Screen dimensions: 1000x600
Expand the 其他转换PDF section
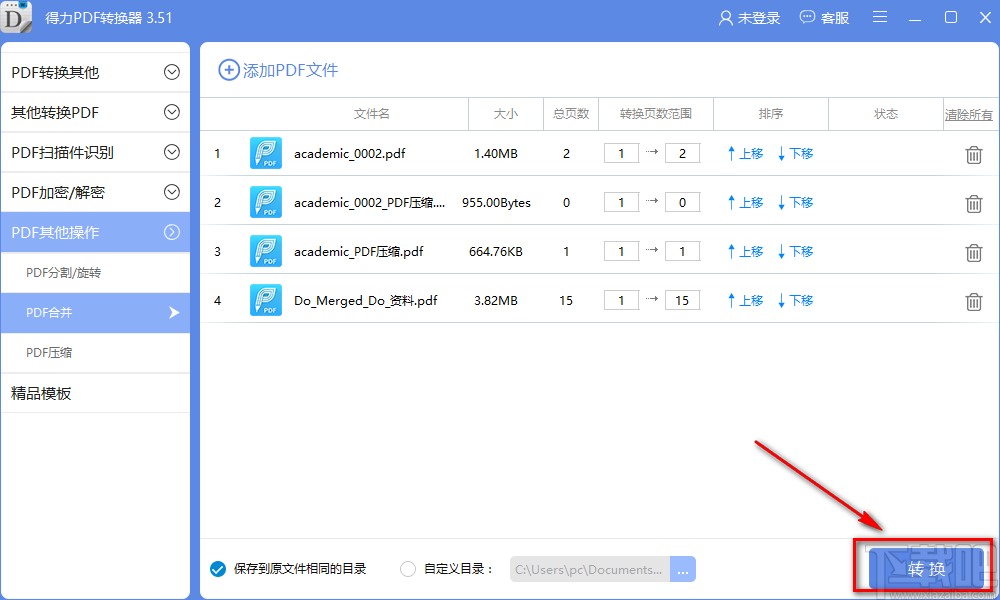pos(96,112)
